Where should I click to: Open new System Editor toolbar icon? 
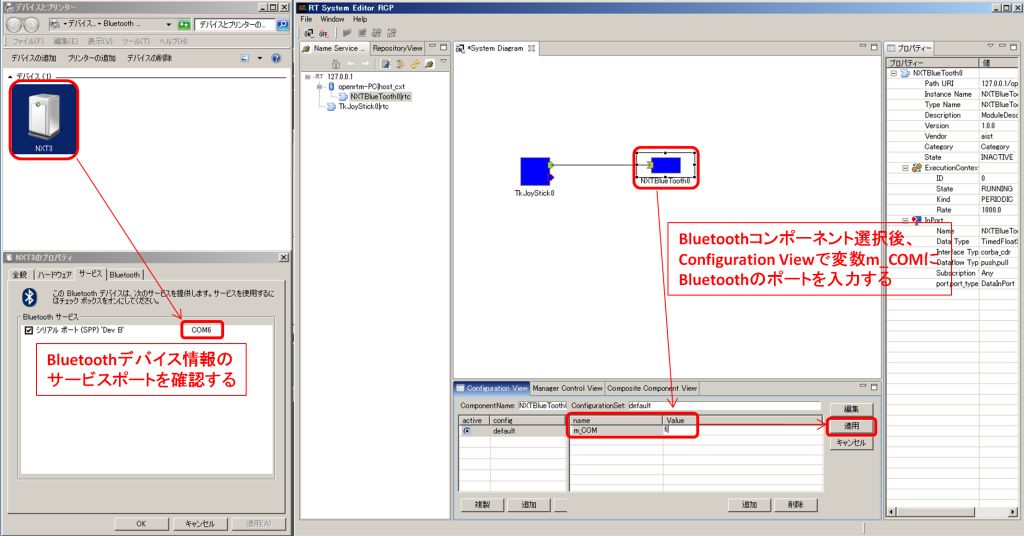point(309,33)
